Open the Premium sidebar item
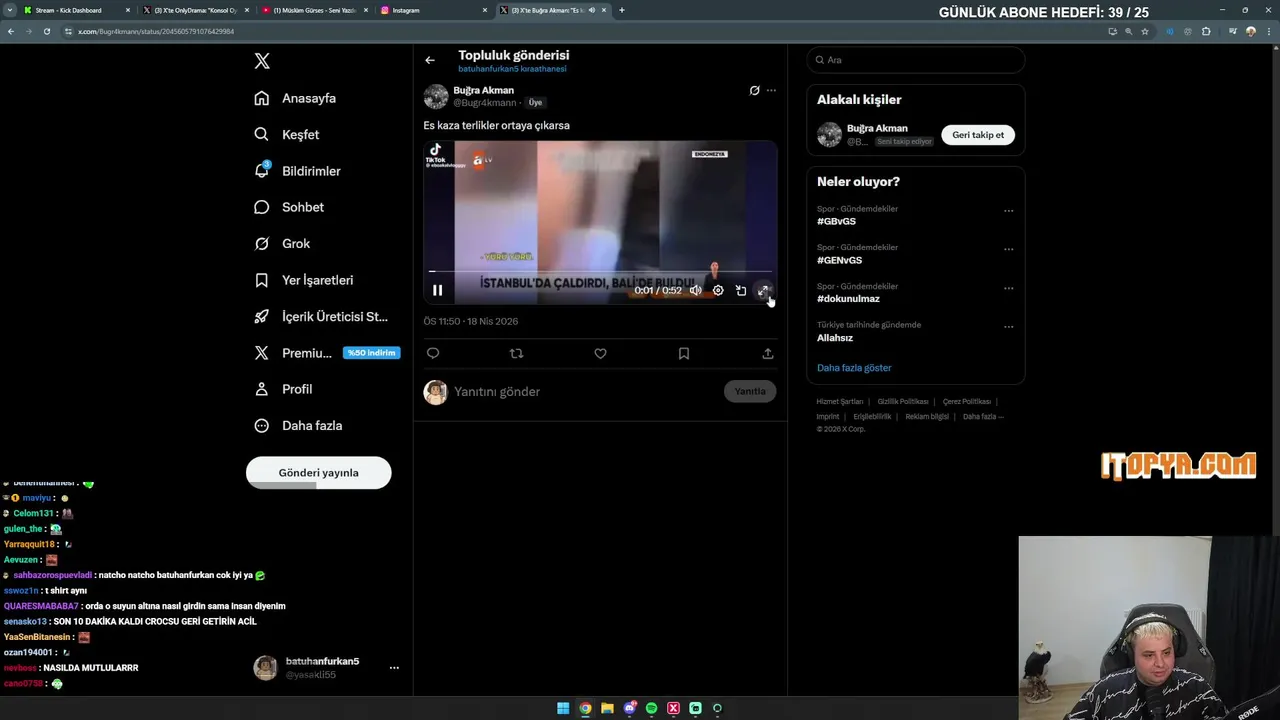This screenshot has height=720, width=1280. click(x=327, y=353)
